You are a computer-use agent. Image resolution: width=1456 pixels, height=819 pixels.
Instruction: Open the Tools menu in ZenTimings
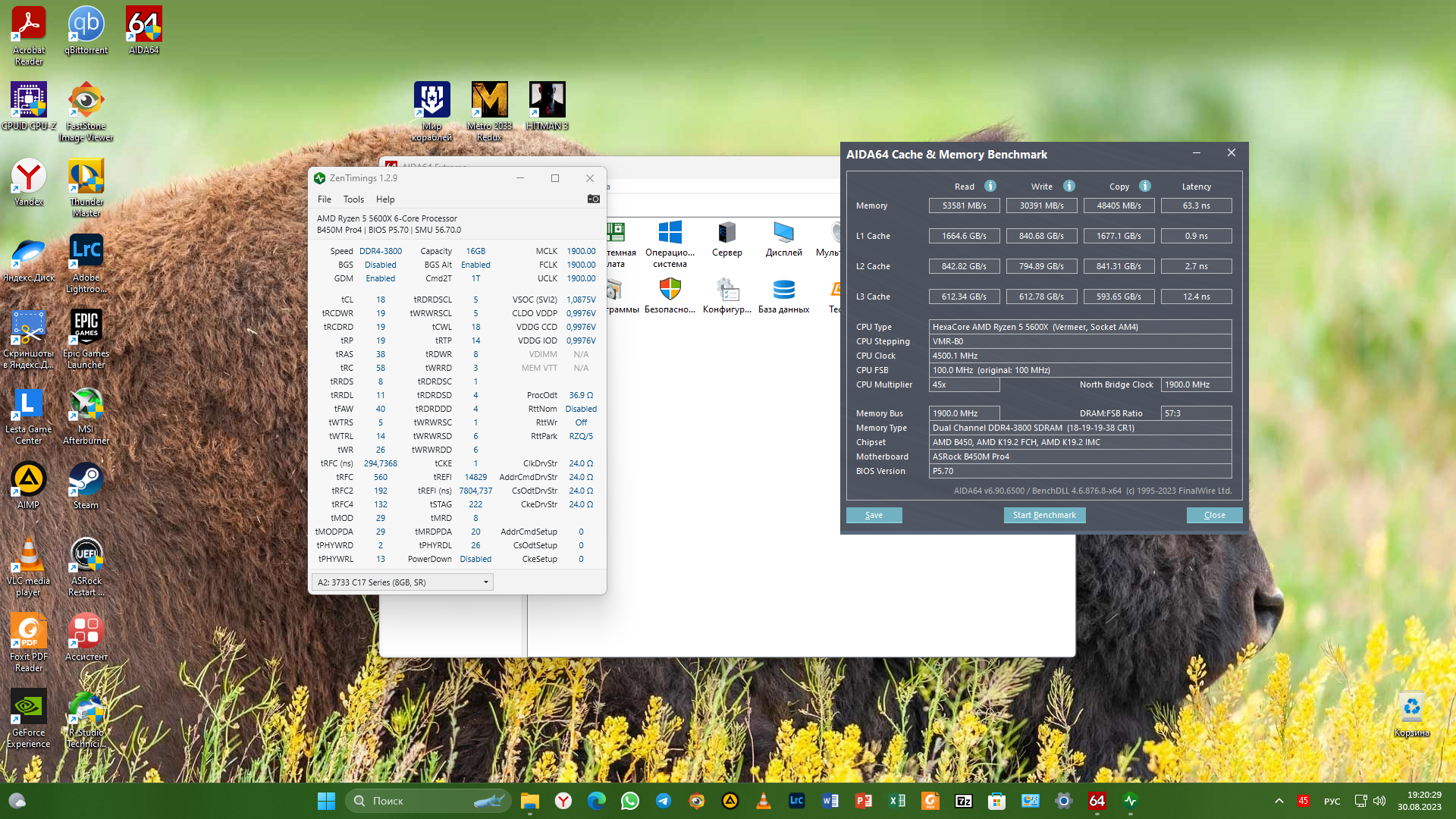[x=353, y=199]
